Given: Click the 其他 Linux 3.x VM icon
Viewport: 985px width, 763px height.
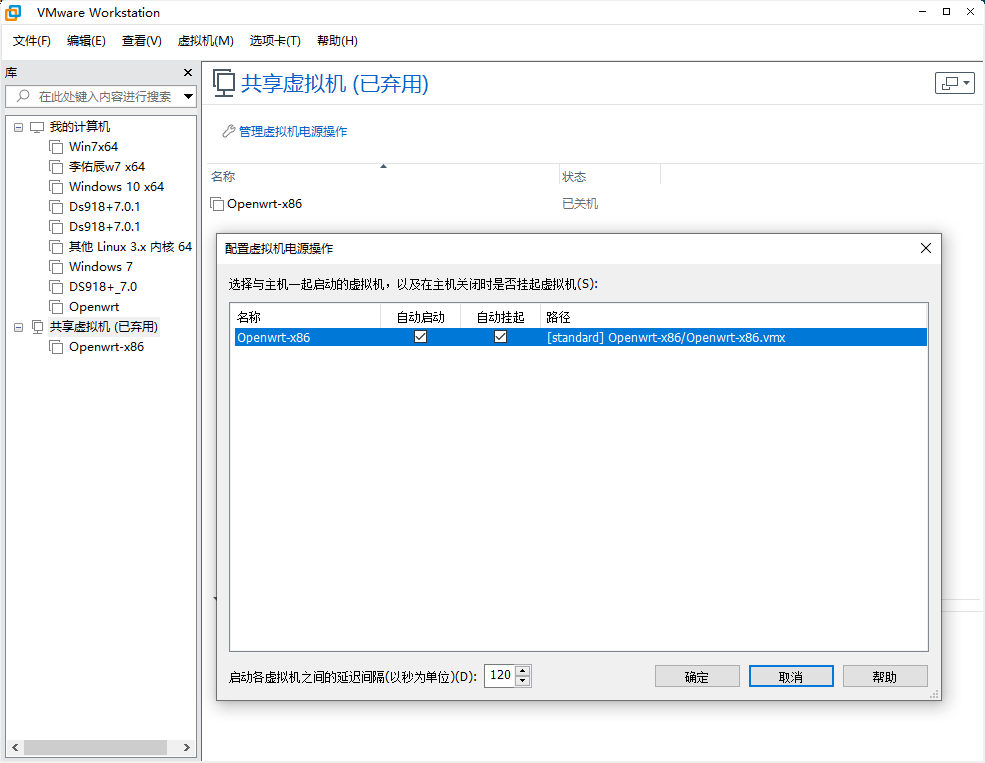Looking at the screenshot, I should click(x=57, y=247).
